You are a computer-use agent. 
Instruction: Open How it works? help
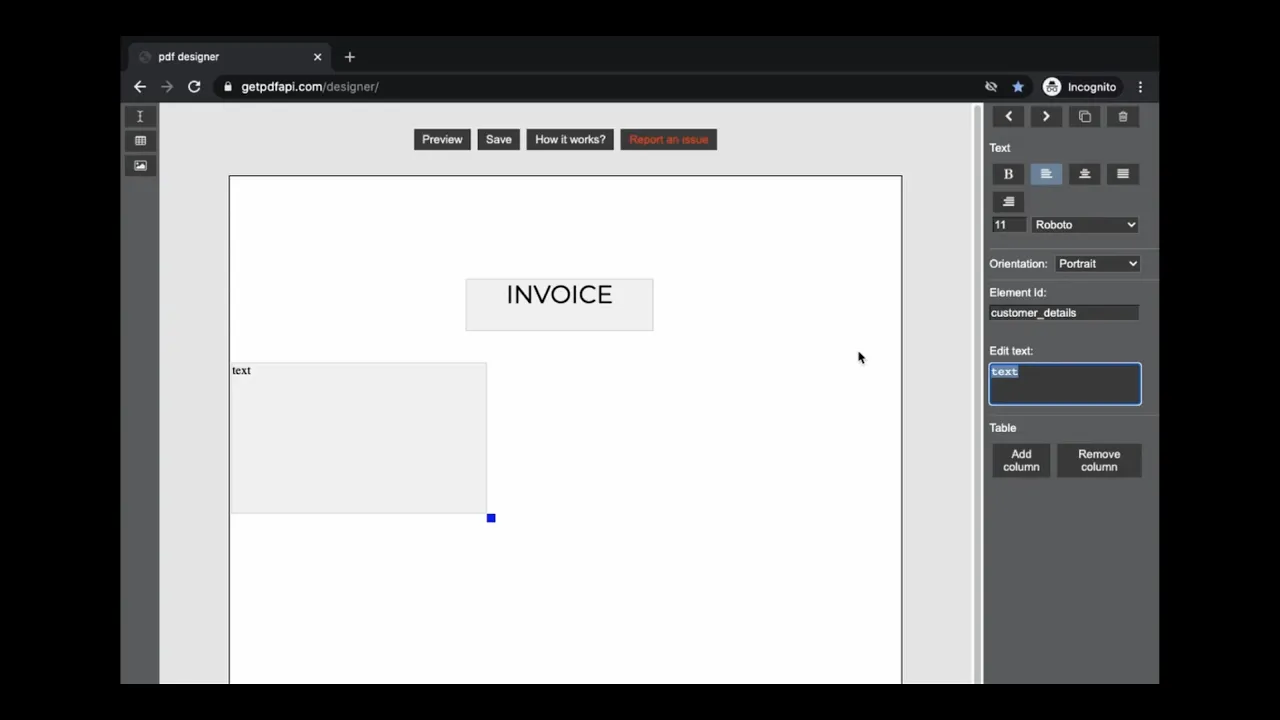[570, 140]
